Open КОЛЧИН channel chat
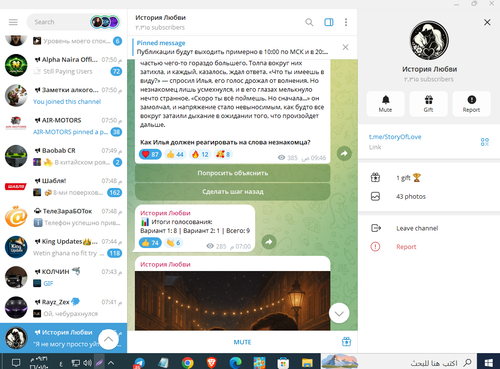 tap(63, 278)
